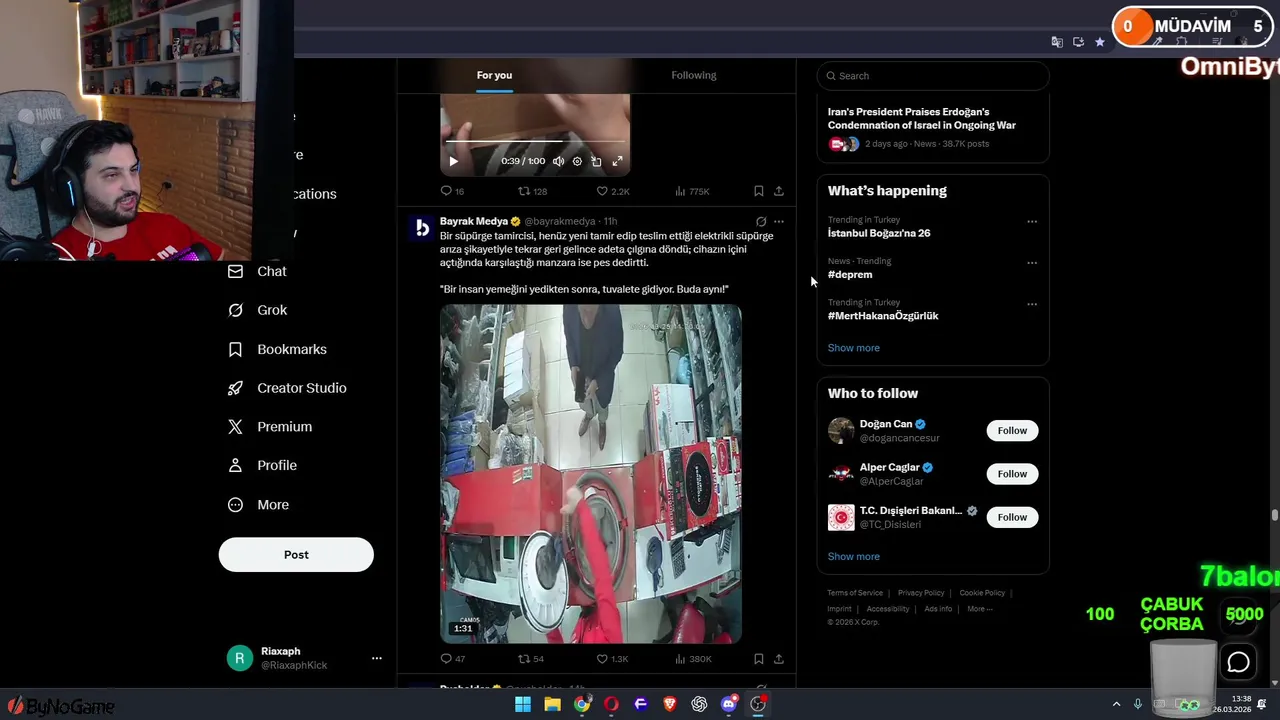
Task: Bookmark the Bayrak Medya post
Action: click(x=758, y=659)
